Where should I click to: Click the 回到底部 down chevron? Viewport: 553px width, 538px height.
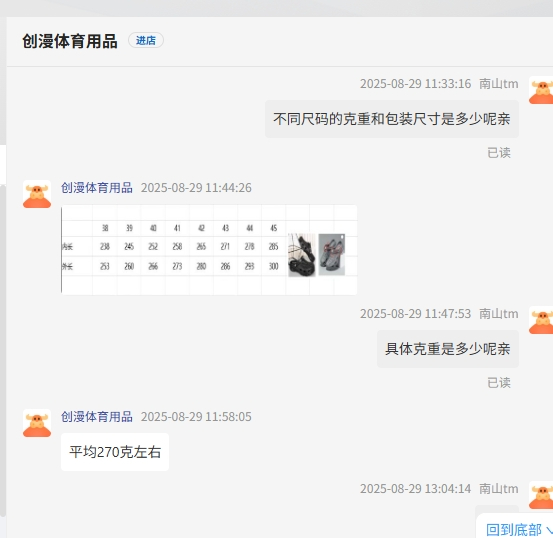click(x=549, y=530)
